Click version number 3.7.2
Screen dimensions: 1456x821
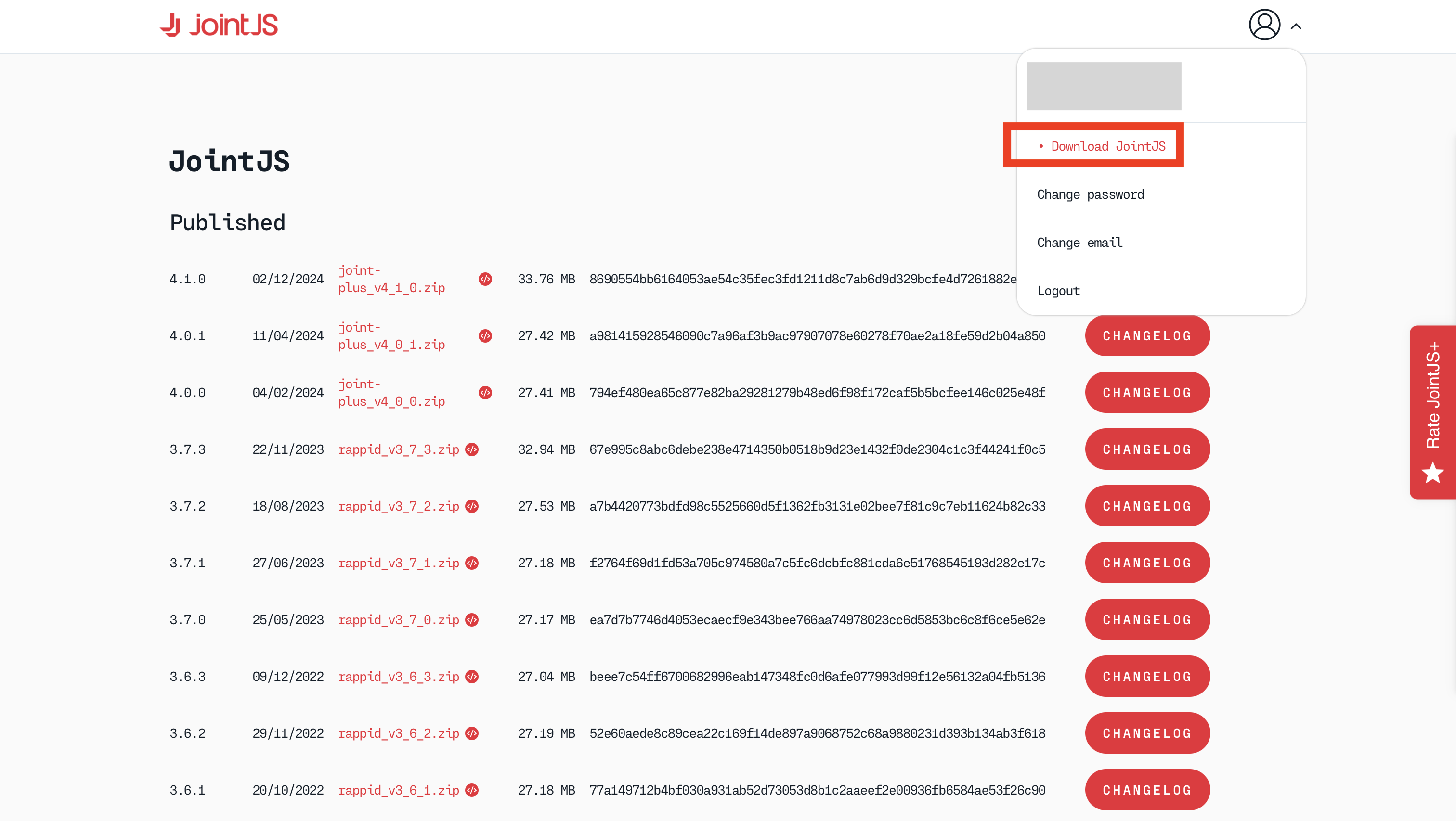point(188,506)
